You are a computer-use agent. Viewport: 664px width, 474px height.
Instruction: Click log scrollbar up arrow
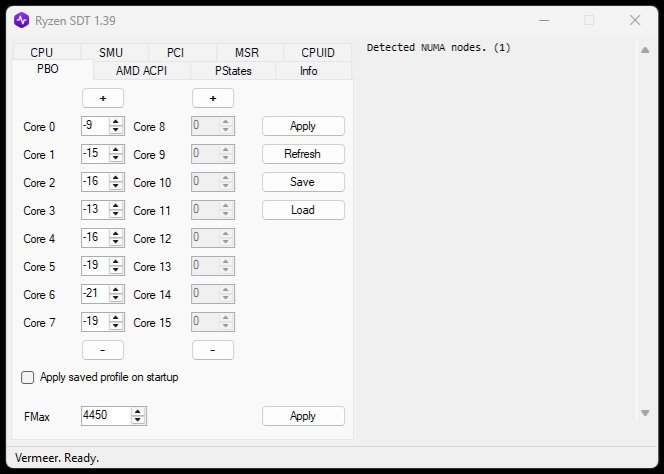click(x=645, y=50)
